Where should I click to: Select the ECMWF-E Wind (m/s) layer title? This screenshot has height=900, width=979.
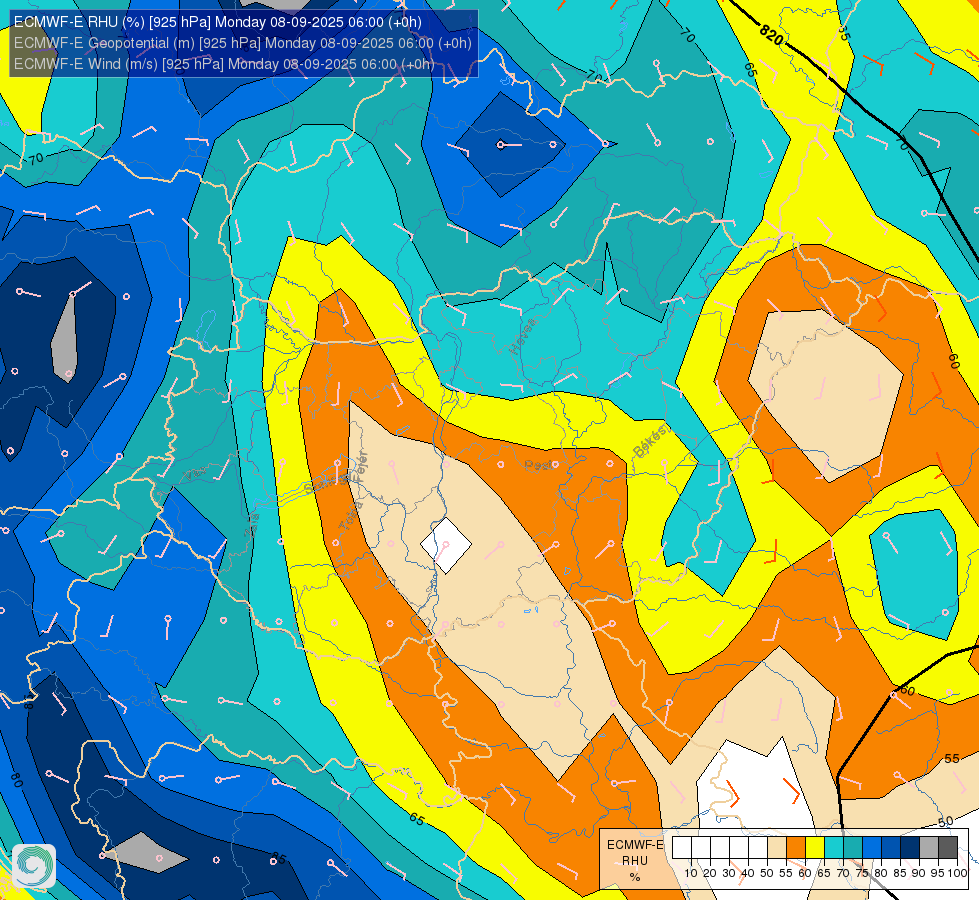click(224, 64)
